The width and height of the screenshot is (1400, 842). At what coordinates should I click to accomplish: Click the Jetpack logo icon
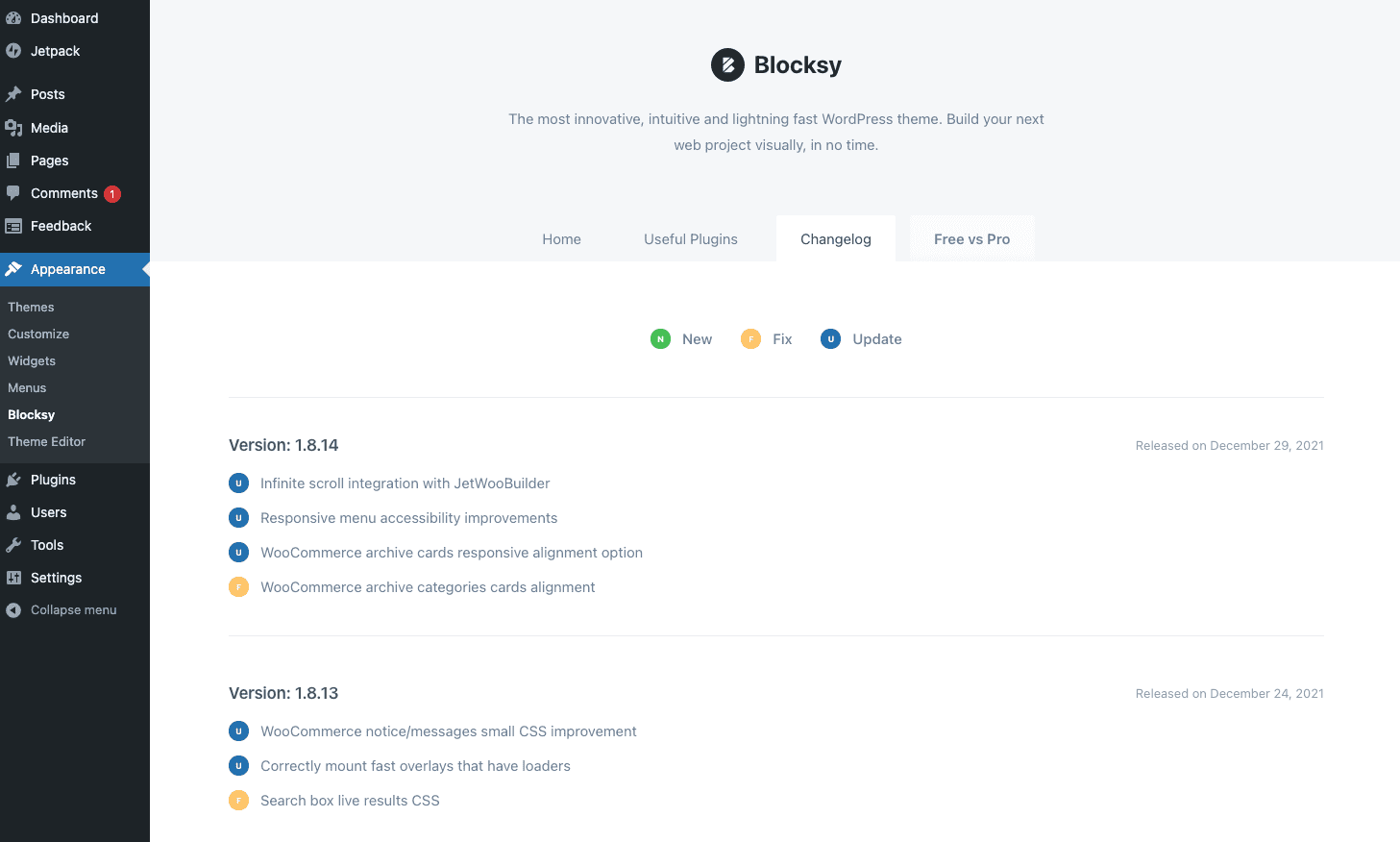tap(13, 51)
